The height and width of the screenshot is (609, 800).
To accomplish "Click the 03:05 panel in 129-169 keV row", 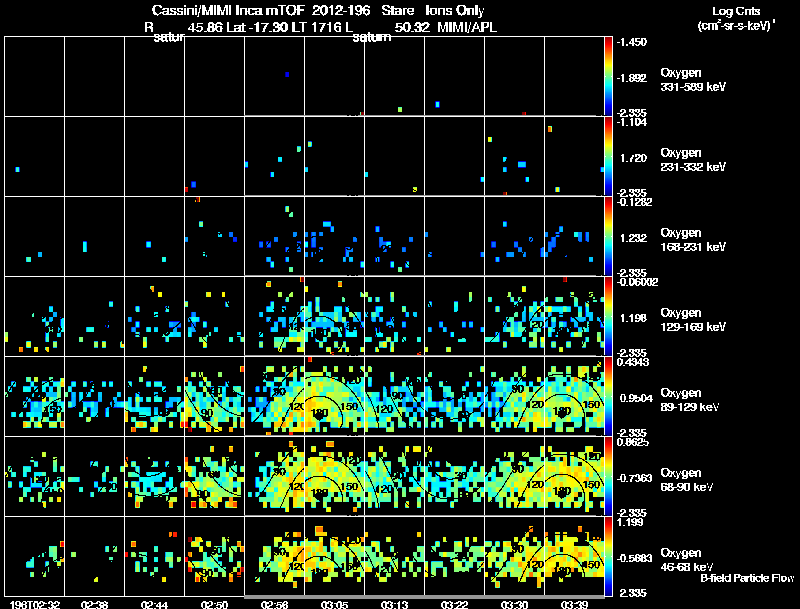I will click(x=335, y=316).
